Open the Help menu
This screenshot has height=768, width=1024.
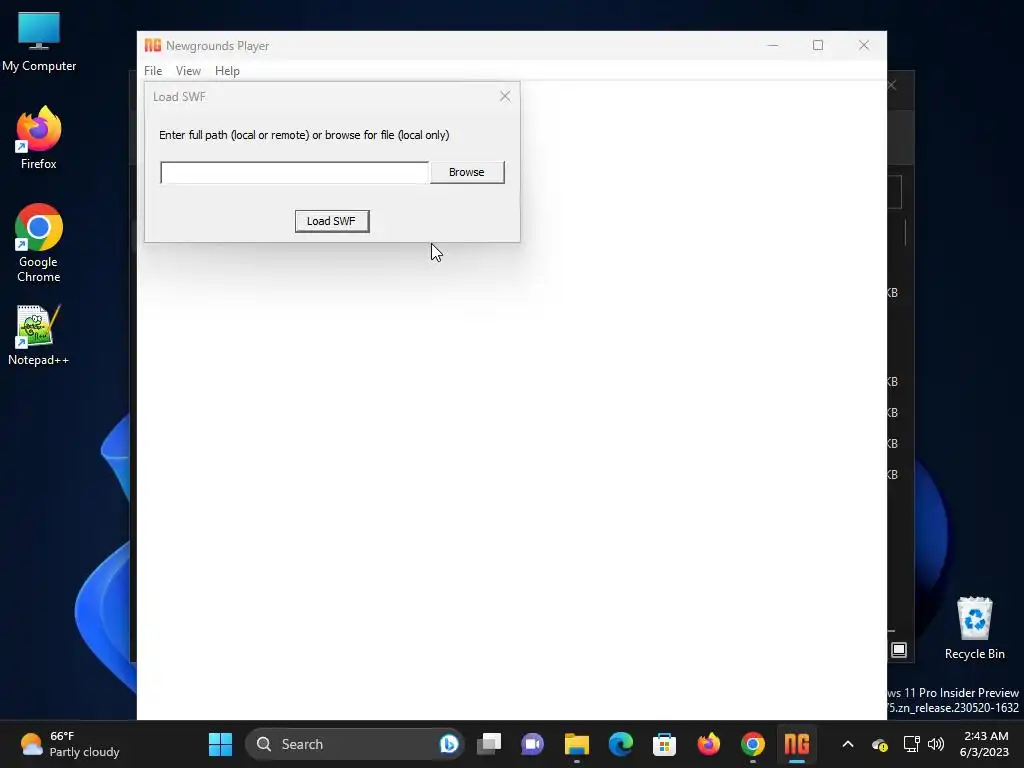click(227, 71)
